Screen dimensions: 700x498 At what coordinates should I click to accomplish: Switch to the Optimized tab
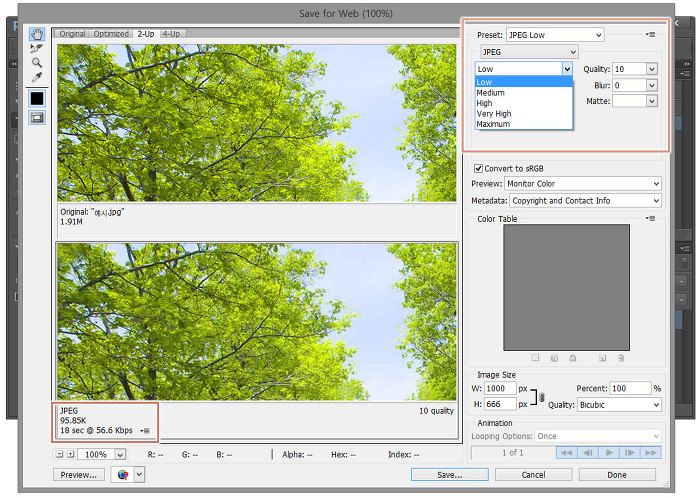(111, 33)
